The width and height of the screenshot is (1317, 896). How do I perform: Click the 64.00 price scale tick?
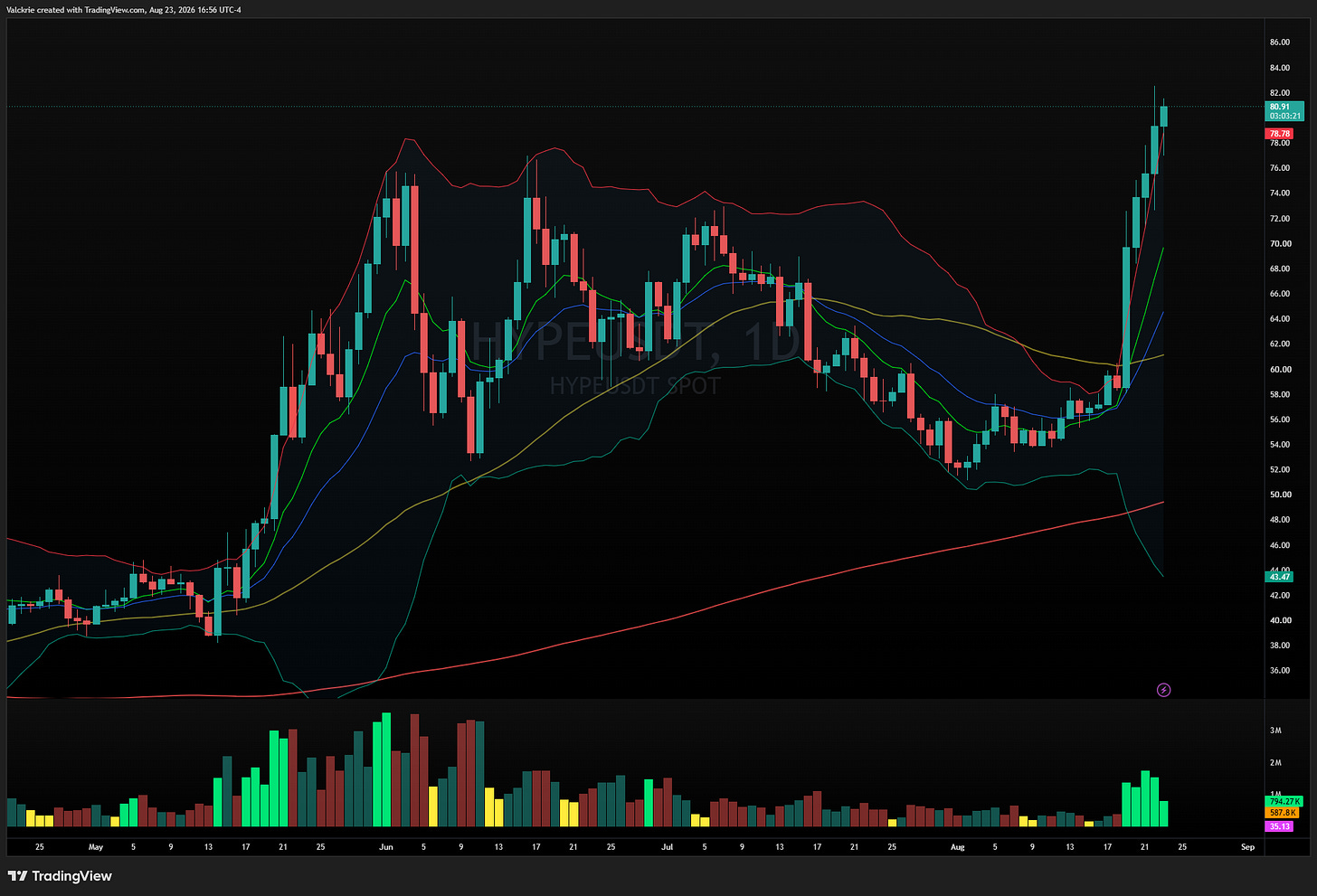[x=1280, y=319]
